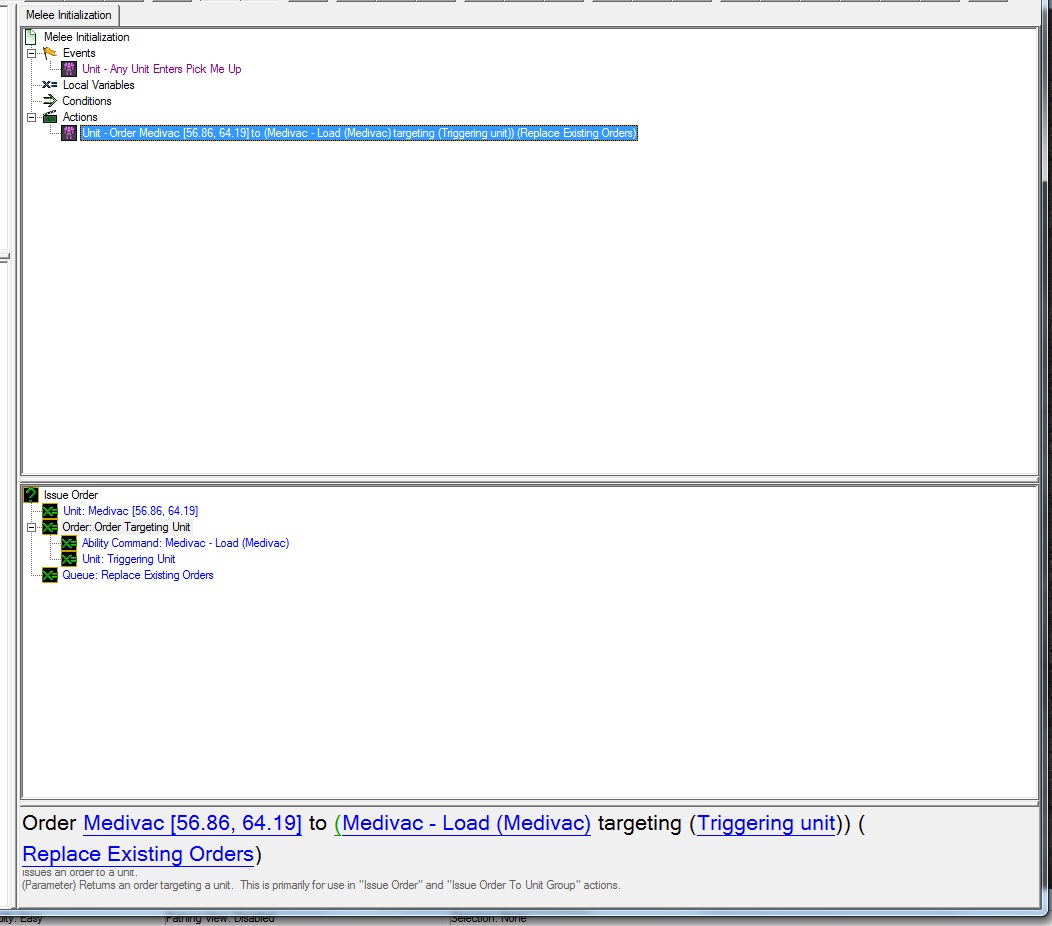Open the Triggering unit link

(767, 823)
